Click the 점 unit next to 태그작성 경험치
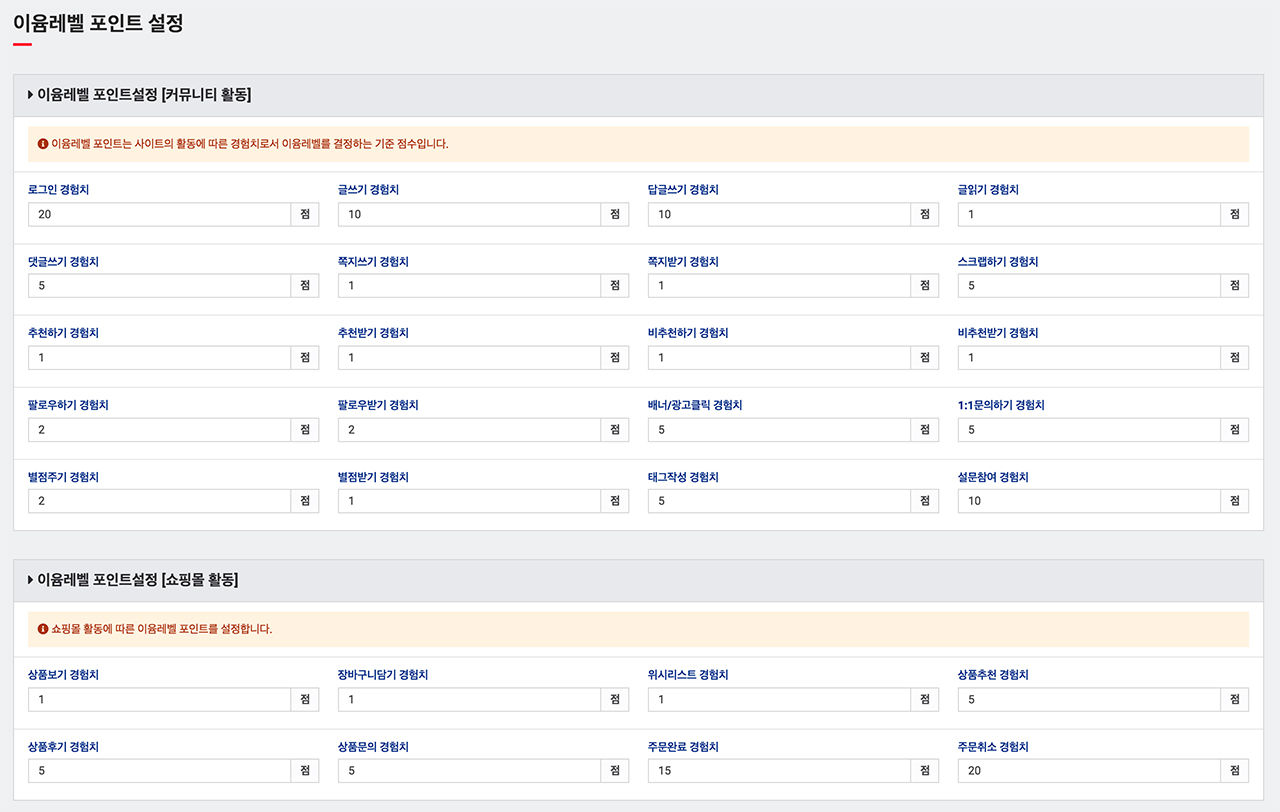 925,501
